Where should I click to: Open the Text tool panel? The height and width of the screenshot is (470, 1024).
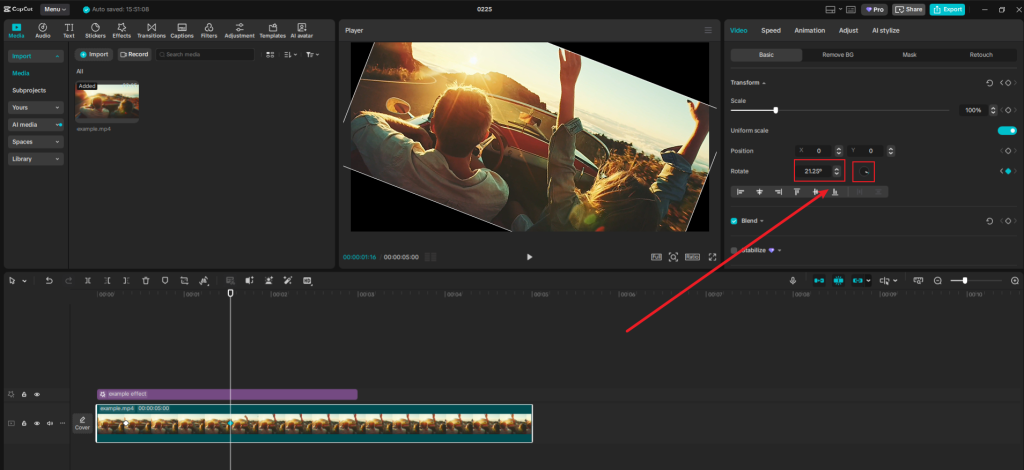[x=69, y=31]
